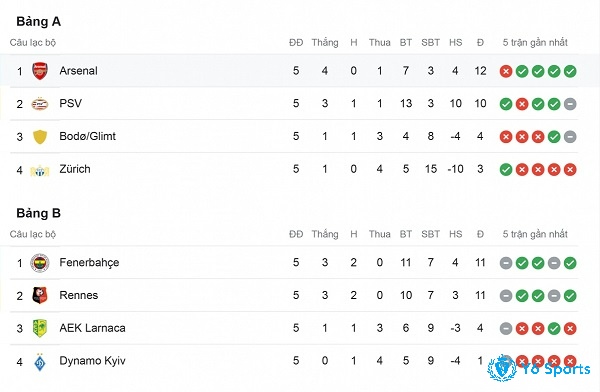Open the Dynamo Kyiv team name link
Image resolution: width=600 pixels, height=392 pixels.
tap(92, 361)
